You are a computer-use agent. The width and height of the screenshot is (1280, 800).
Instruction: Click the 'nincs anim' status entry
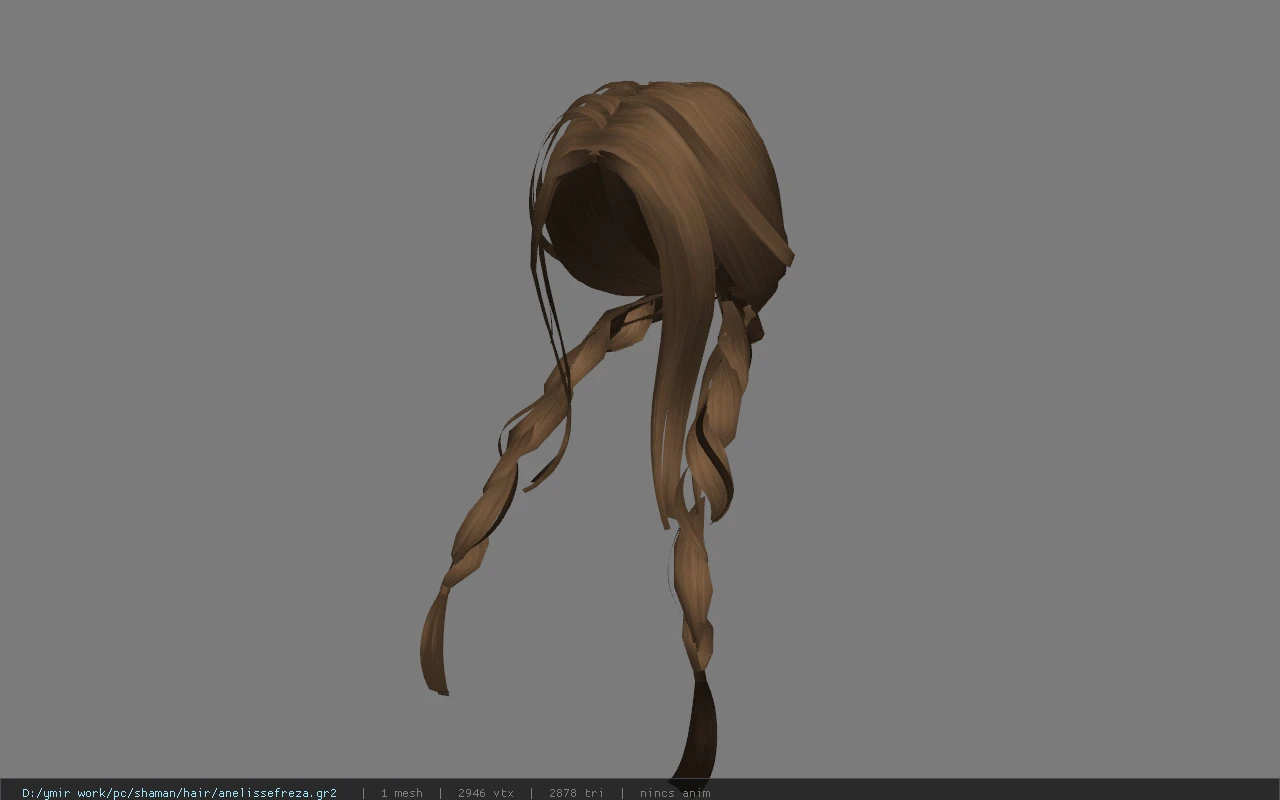pos(675,793)
